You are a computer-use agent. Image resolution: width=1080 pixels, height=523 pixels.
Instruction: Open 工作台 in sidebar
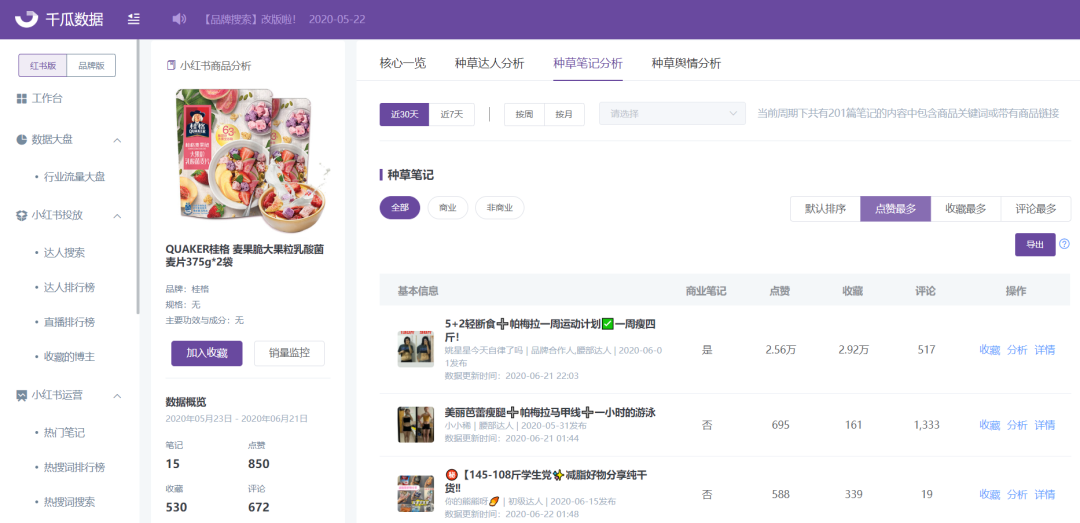click(47, 99)
